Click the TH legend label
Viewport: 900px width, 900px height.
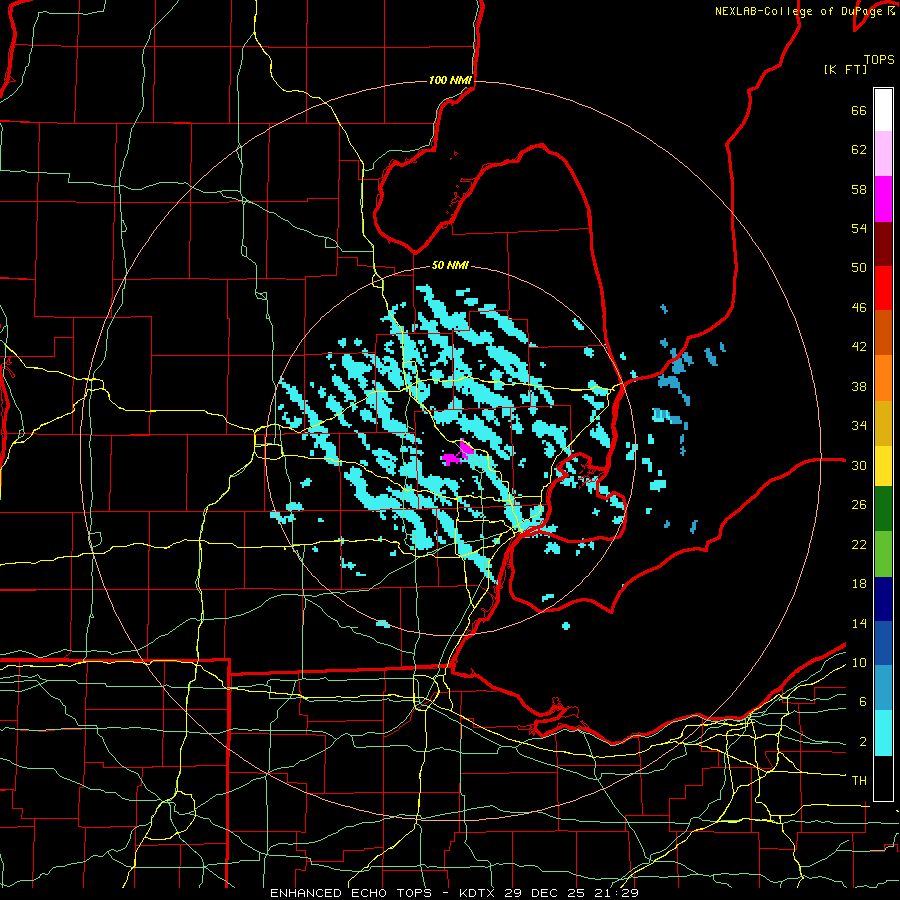(859, 780)
